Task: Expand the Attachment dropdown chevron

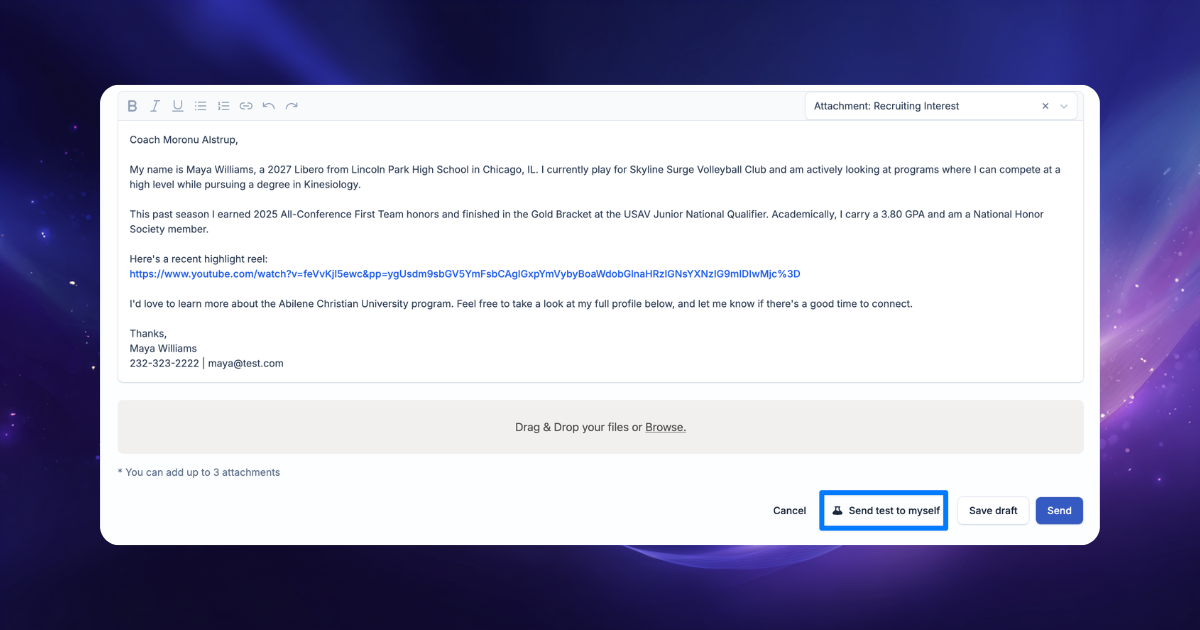Action: click(1064, 106)
